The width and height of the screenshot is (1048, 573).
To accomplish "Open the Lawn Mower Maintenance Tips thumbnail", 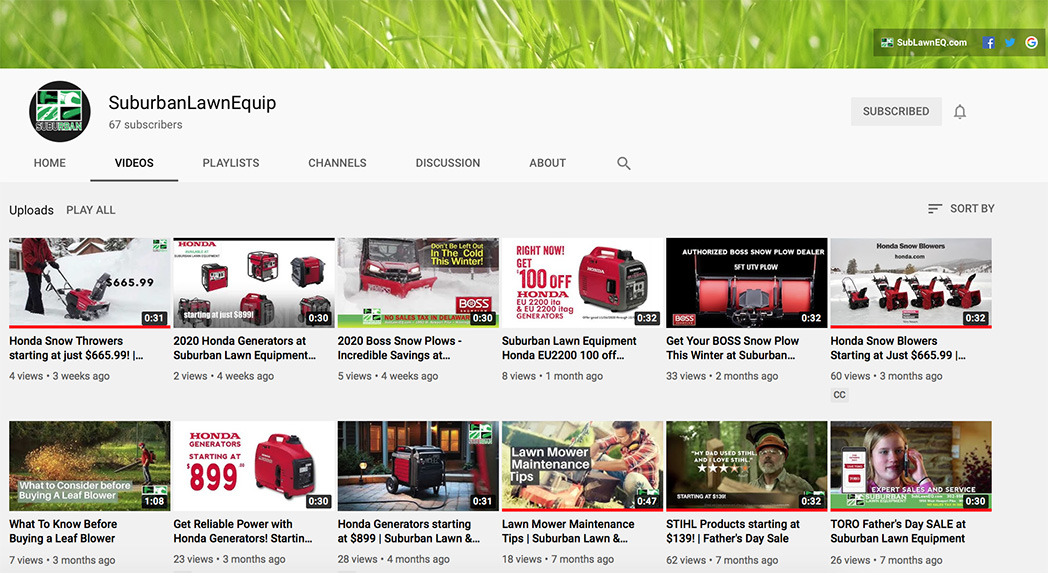I will pyautogui.click(x=582, y=466).
